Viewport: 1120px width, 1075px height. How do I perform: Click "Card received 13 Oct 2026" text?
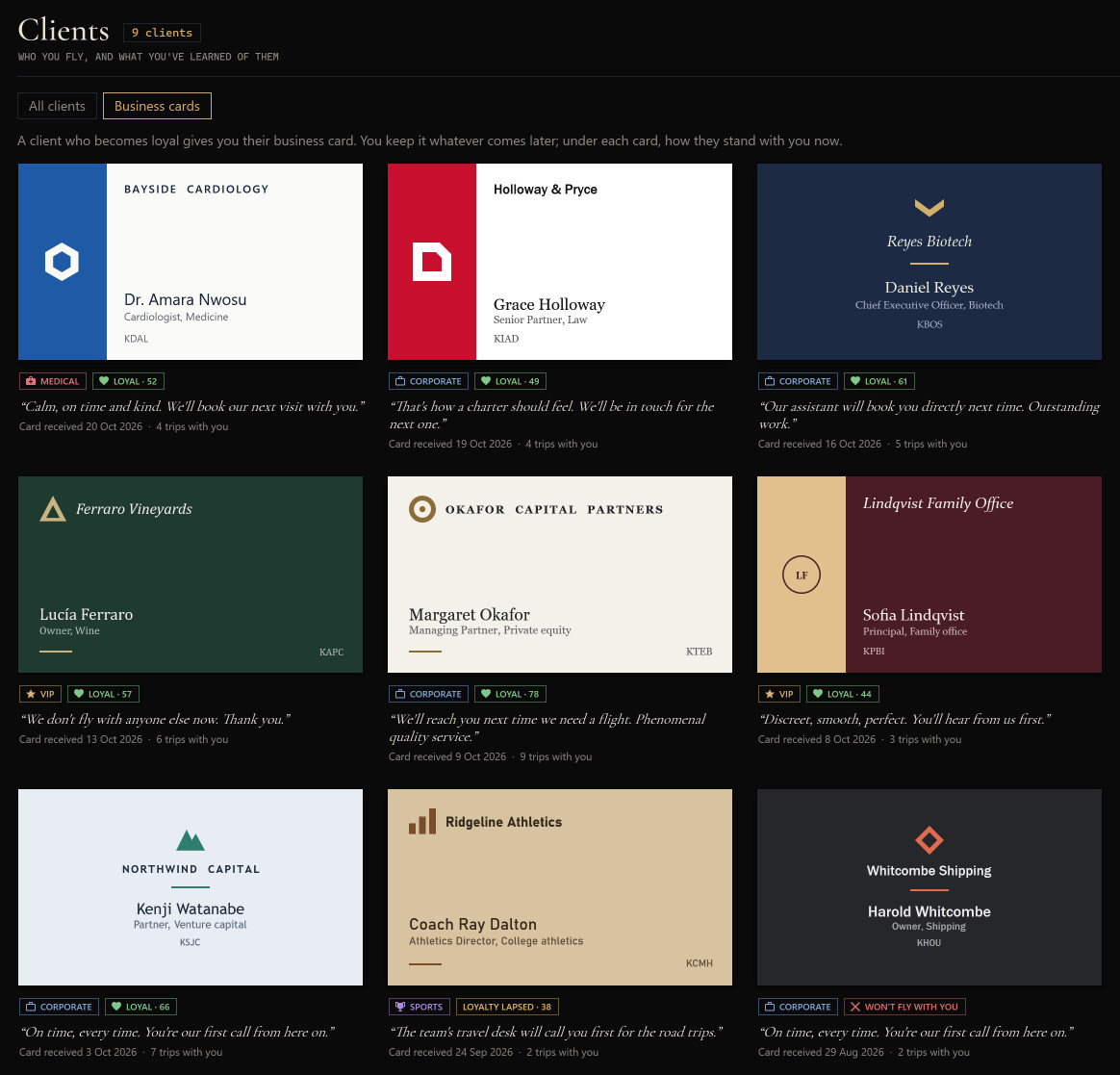(x=81, y=739)
